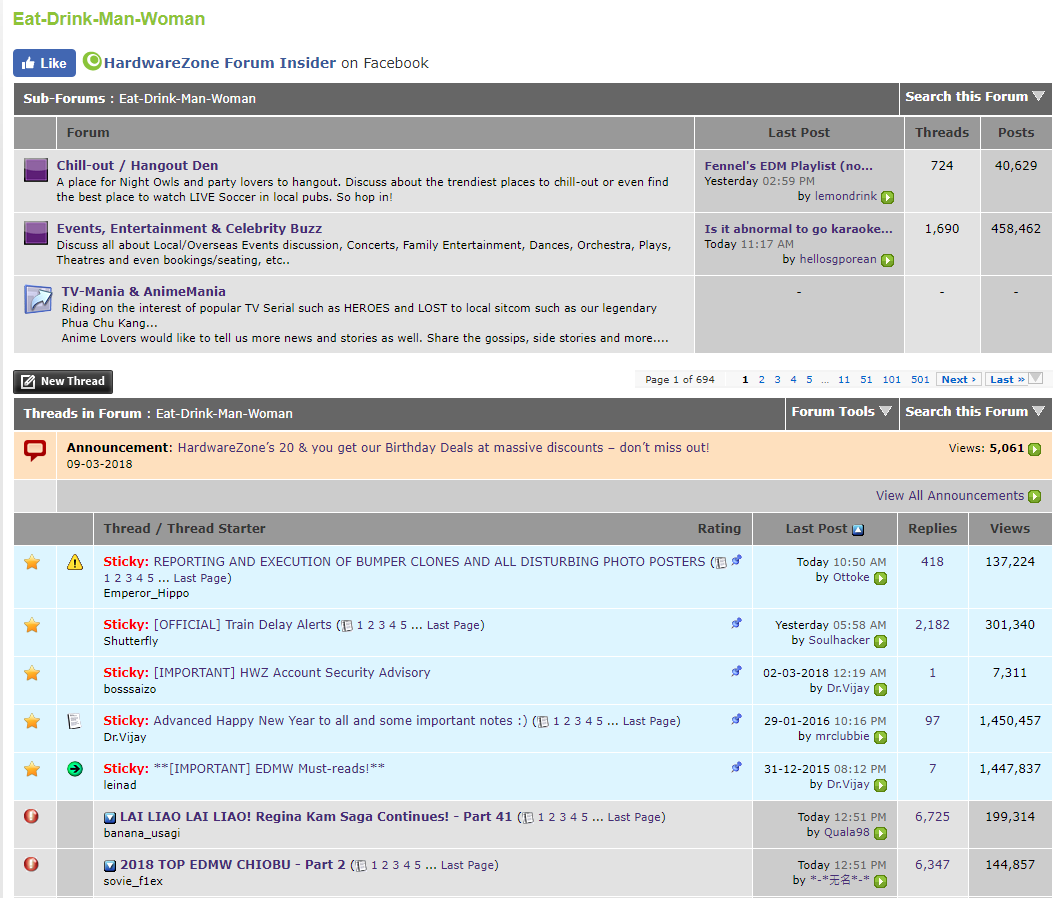The image size is (1063, 898).
Task: Go to last post by lemondrink arrow
Action: point(887,197)
